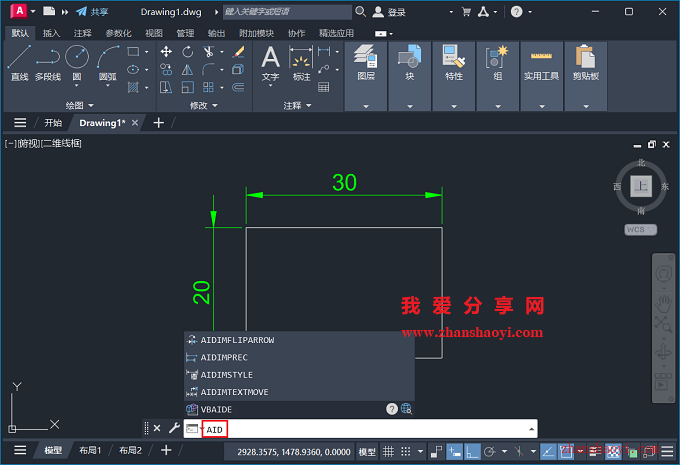Select the 多段线 polyline tool
The image size is (680, 465).
[x=48, y=63]
